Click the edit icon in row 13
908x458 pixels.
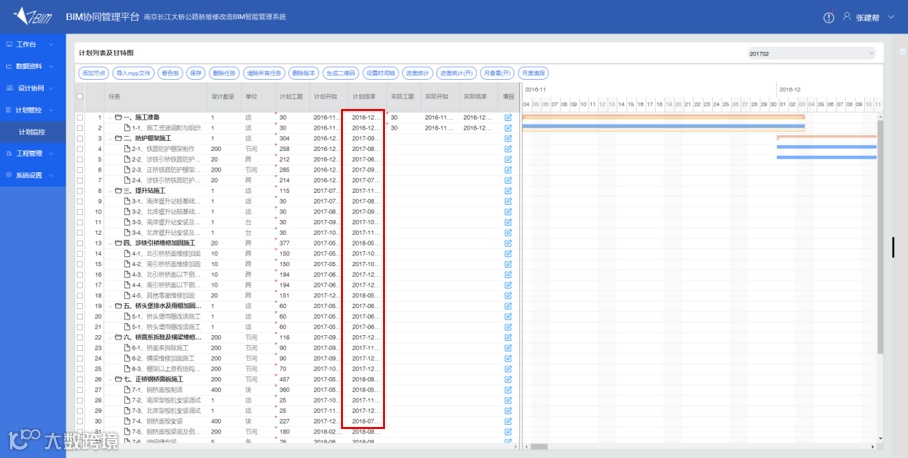508,243
